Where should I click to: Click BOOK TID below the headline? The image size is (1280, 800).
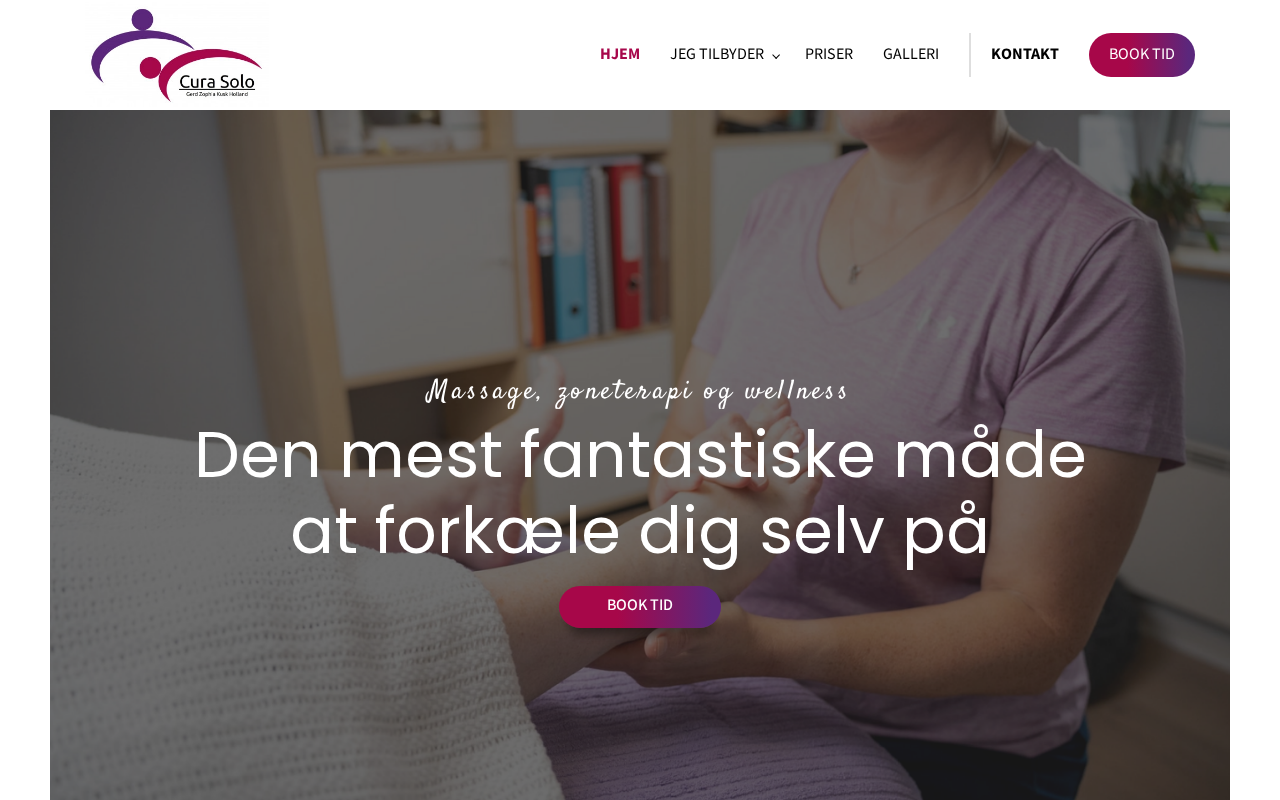(640, 606)
